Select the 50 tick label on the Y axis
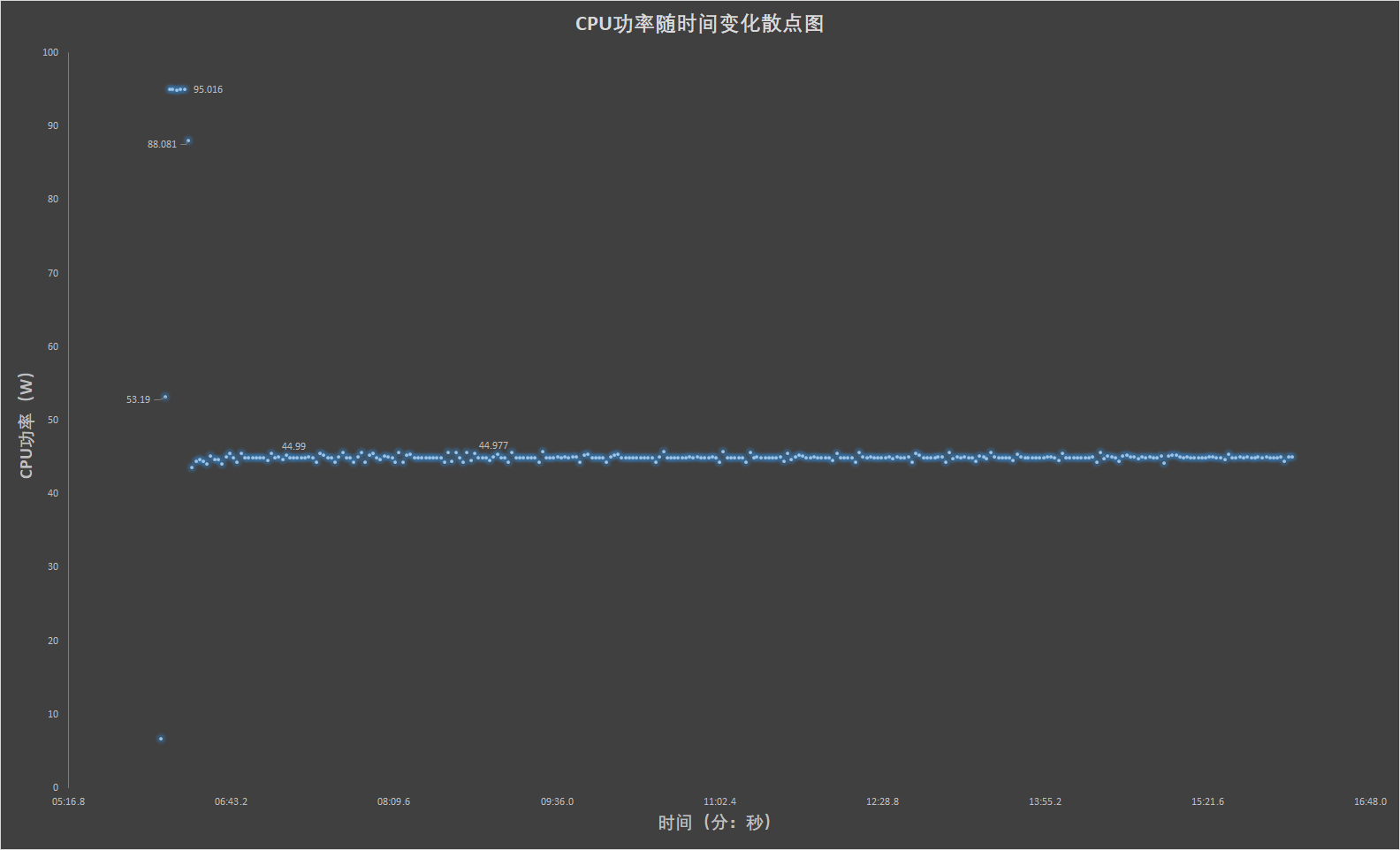The height and width of the screenshot is (850, 1400). point(53,421)
